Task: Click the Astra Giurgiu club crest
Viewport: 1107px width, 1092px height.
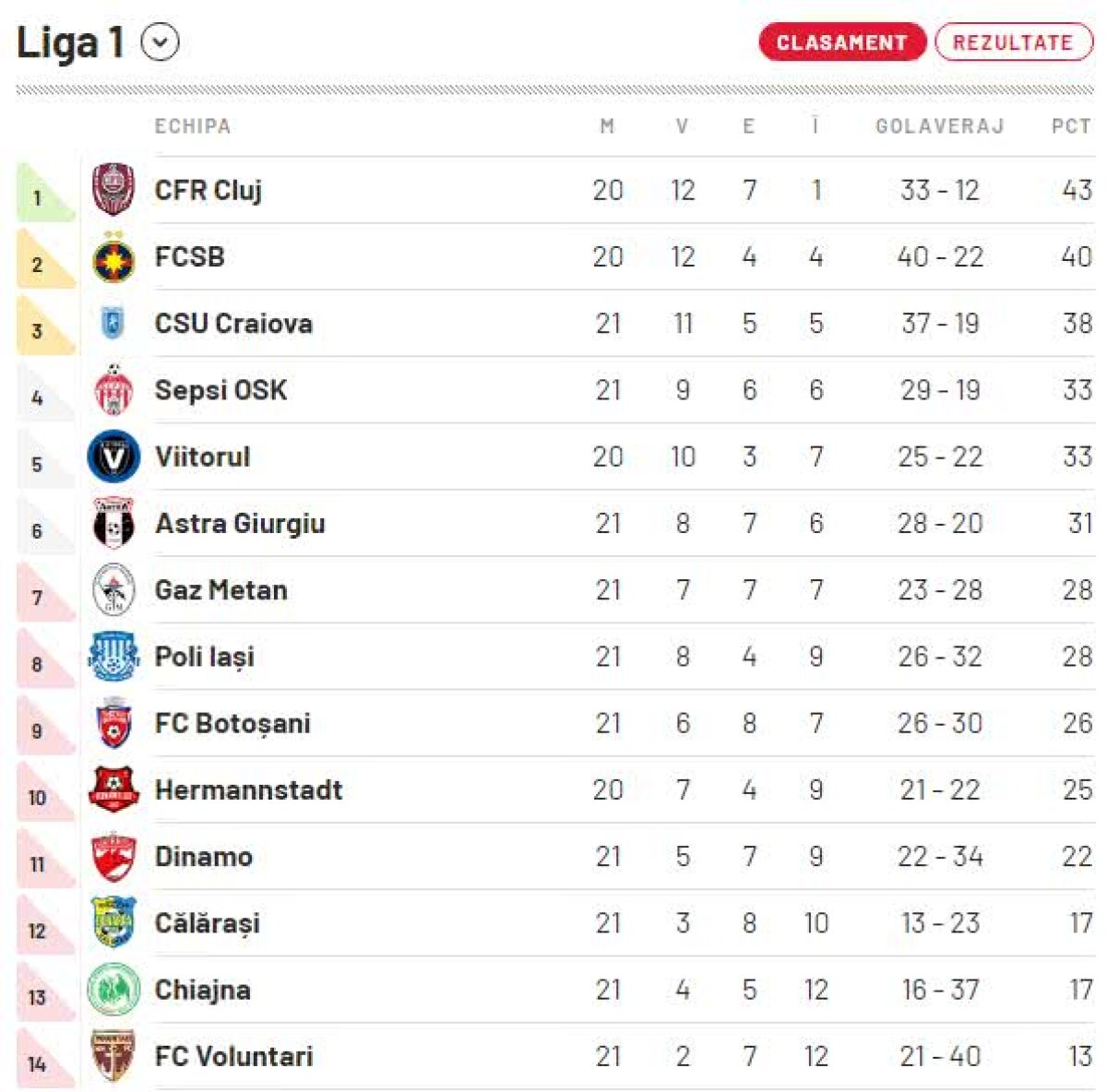Action: point(113,524)
